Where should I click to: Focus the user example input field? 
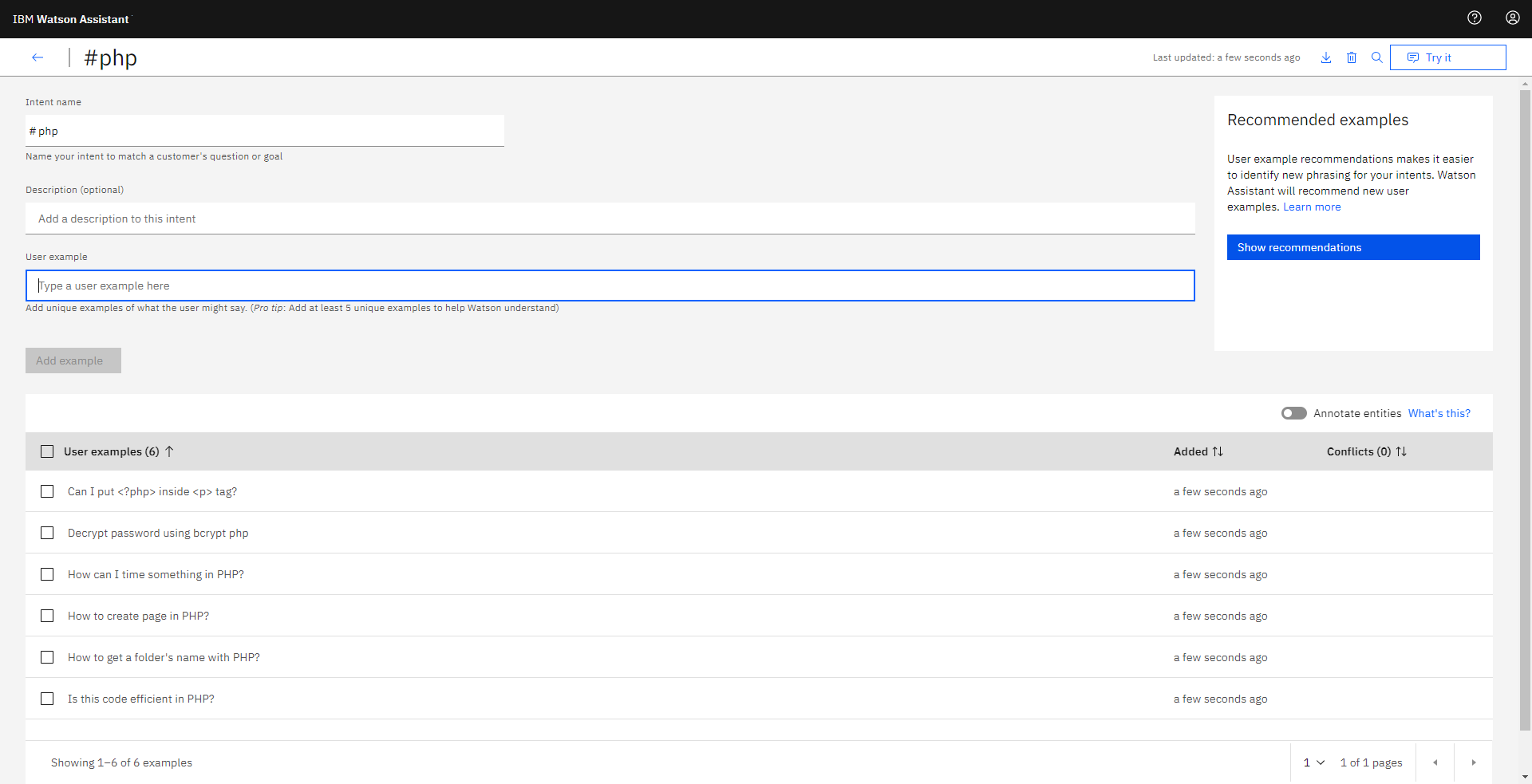tap(610, 286)
